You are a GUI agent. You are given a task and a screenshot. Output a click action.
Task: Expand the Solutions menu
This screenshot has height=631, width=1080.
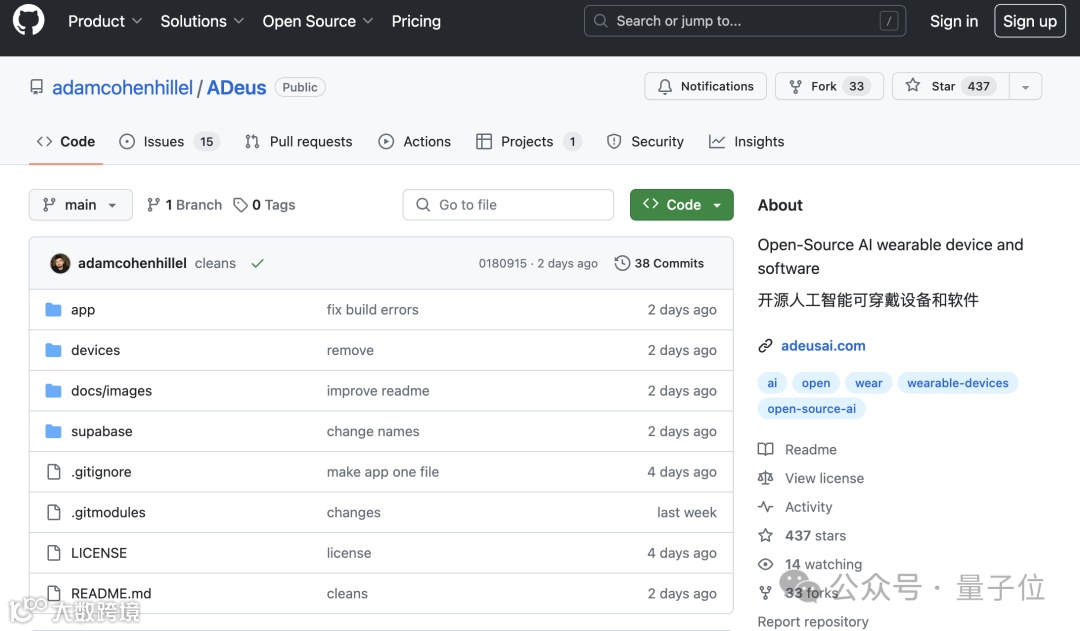tap(202, 21)
